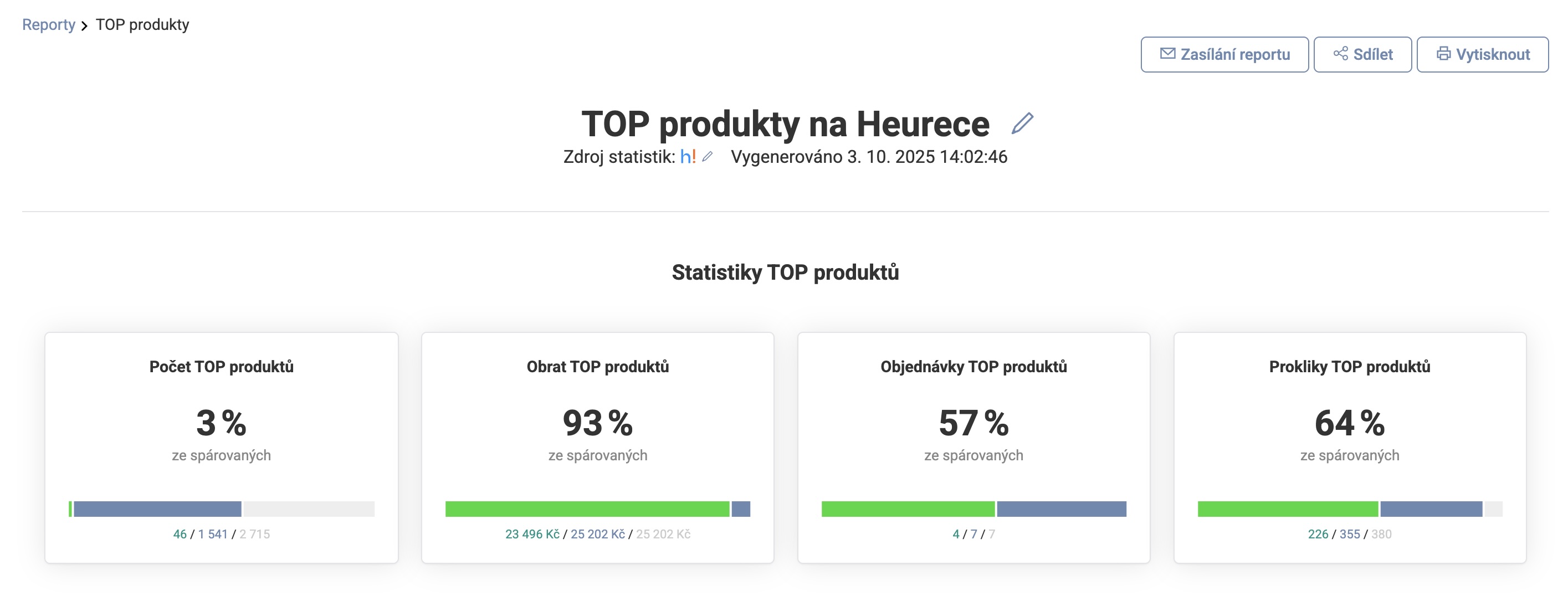1568x596 pixels.
Task: Click the green bar segment in Prokliky card
Action: (1288, 509)
